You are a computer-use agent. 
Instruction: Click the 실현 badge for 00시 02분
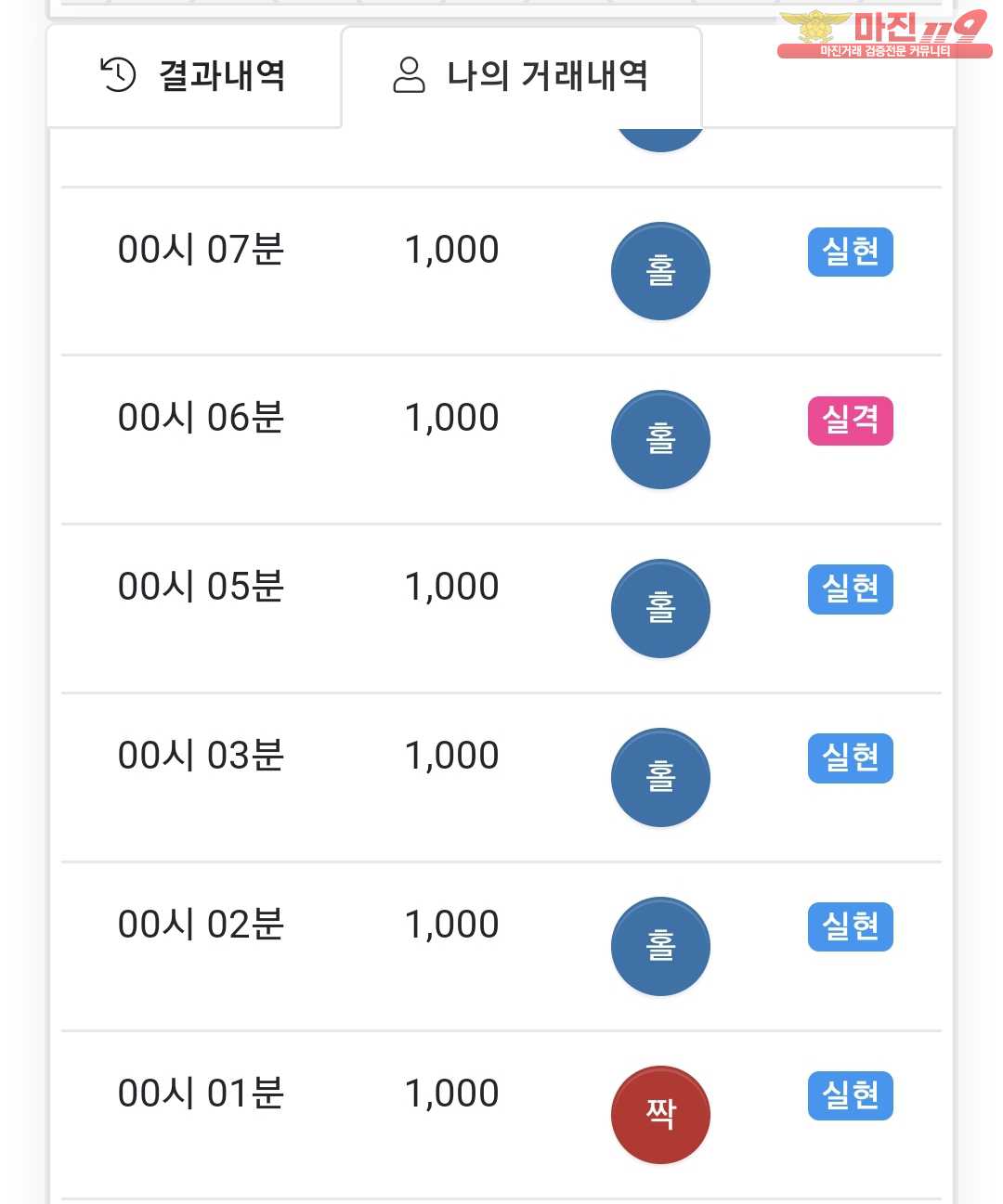point(850,926)
